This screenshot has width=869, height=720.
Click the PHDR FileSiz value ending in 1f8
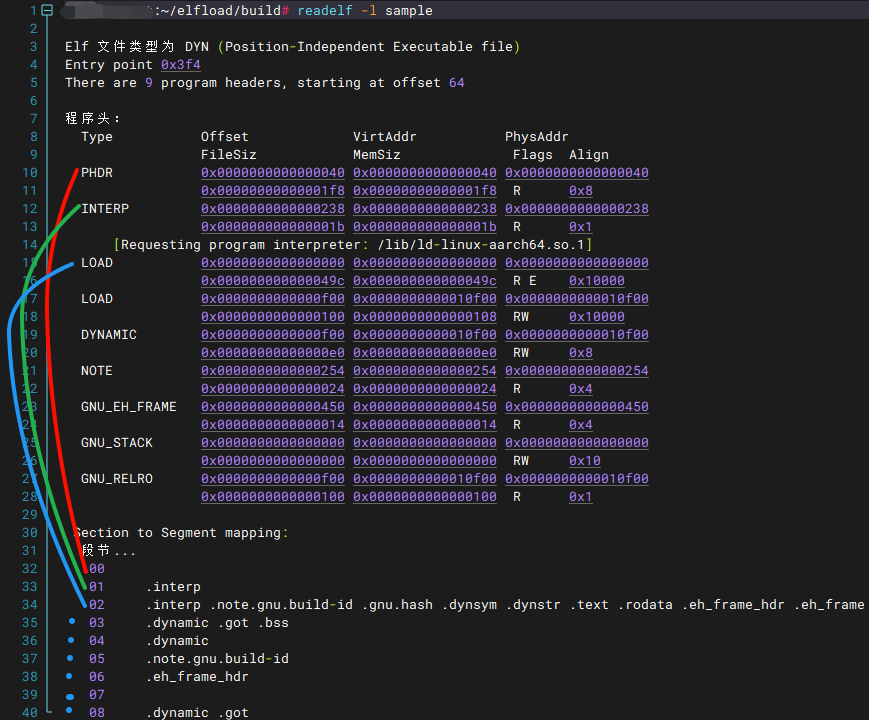click(x=272, y=191)
